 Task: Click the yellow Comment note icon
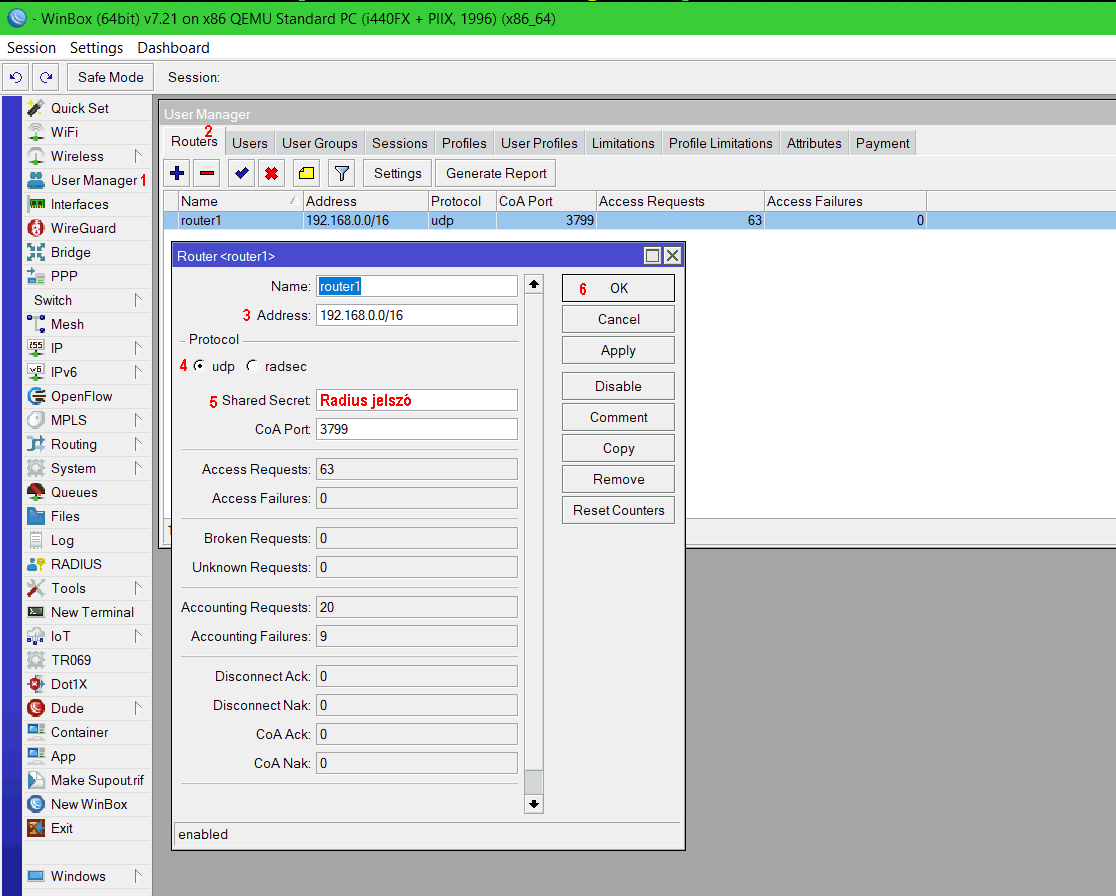pos(306,173)
